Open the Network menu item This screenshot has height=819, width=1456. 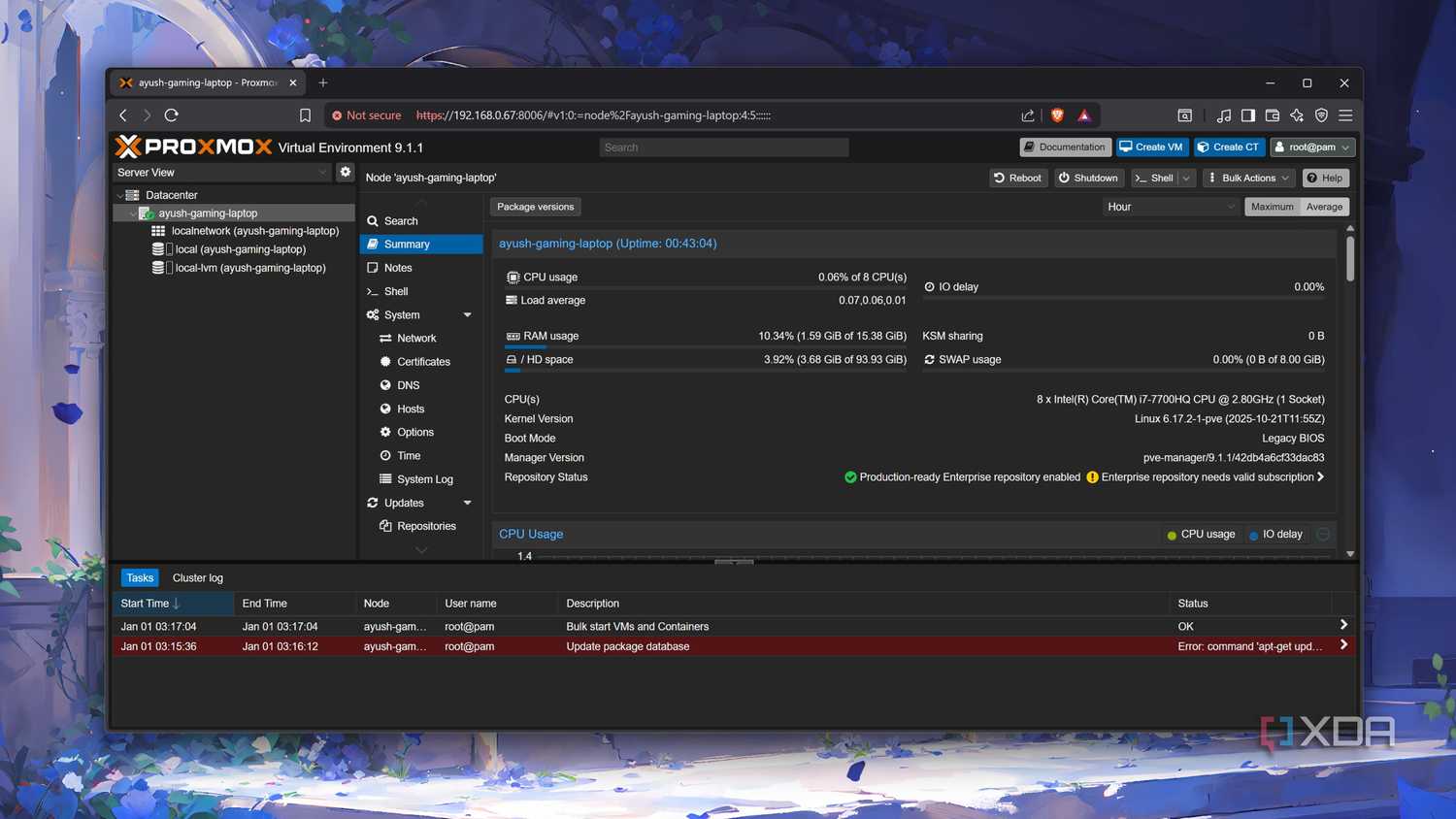pyautogui.click(x=421, y=338)
